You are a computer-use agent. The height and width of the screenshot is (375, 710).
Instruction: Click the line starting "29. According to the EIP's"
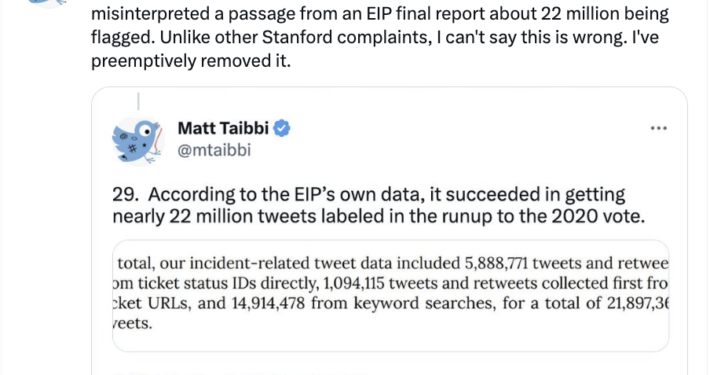coord(369,195)
